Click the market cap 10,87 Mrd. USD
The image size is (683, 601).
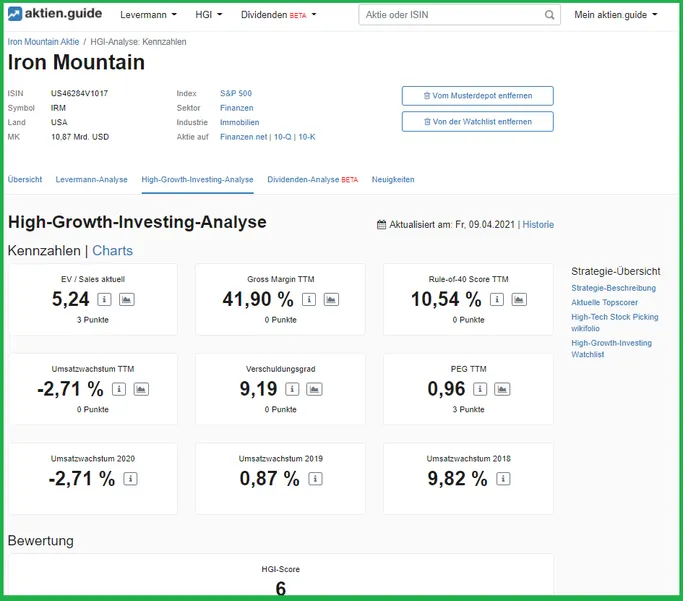[80, 137]
